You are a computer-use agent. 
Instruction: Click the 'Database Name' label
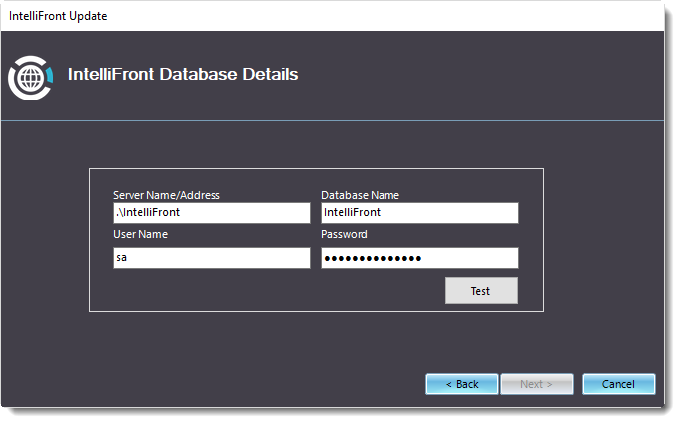360,195
